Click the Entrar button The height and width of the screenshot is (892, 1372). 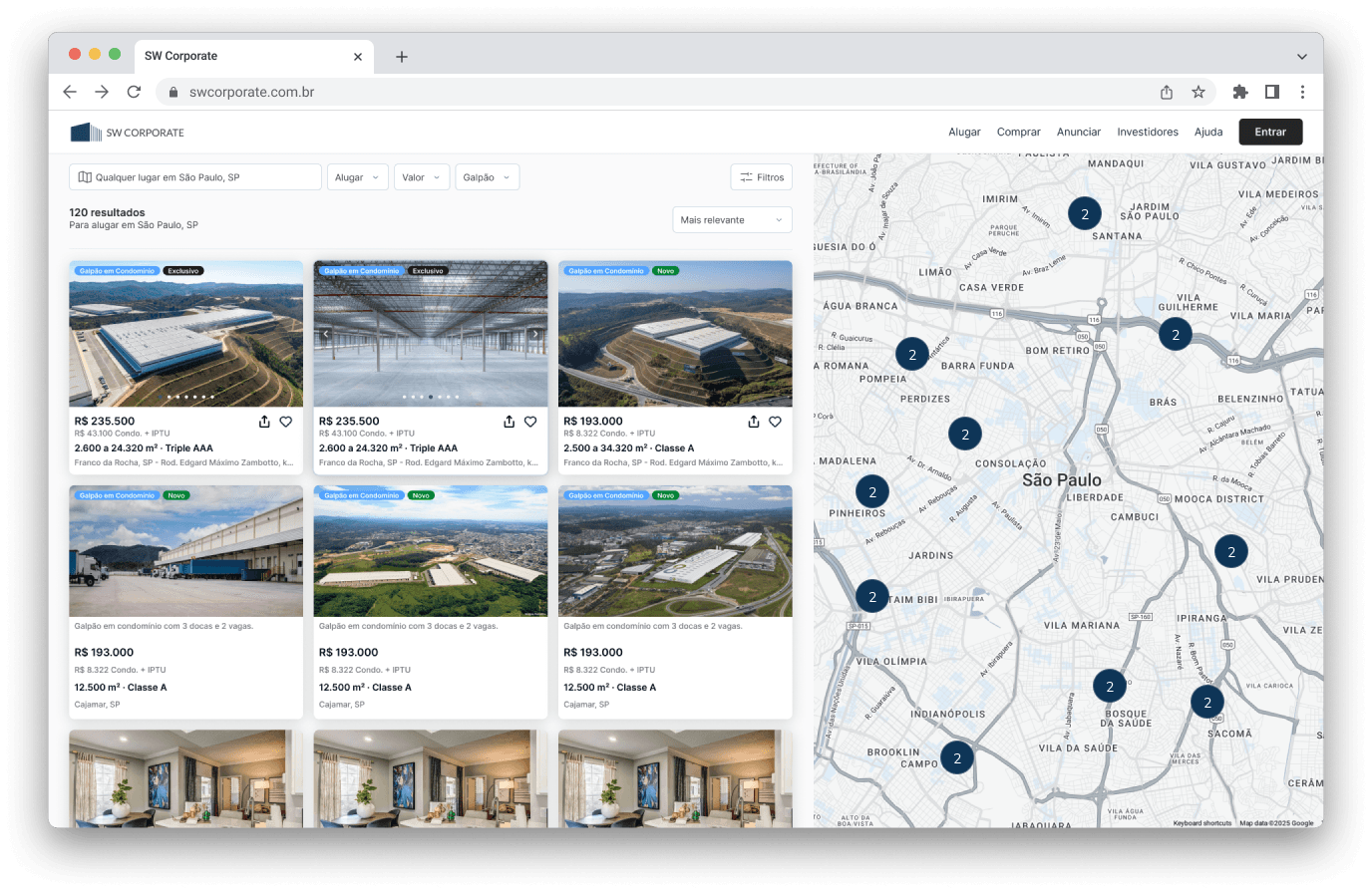[x=1270, y=133]
